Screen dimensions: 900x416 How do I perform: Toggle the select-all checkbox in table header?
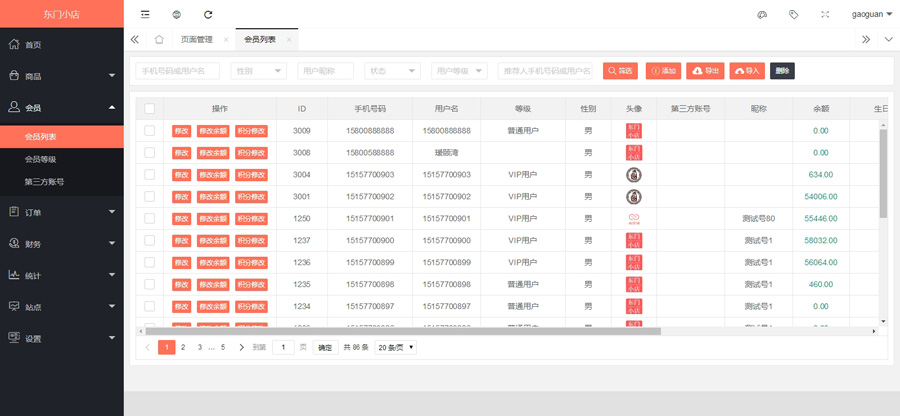tap(150, 108)
